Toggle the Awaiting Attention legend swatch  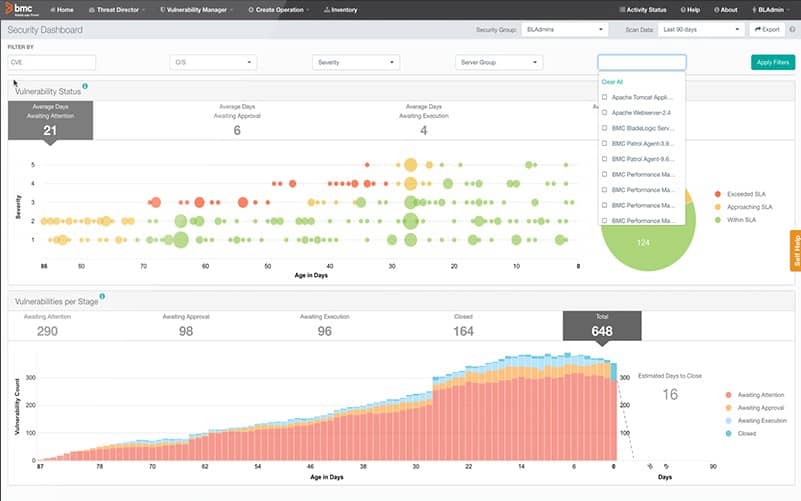pyautogui.click(x=728, y=395)
